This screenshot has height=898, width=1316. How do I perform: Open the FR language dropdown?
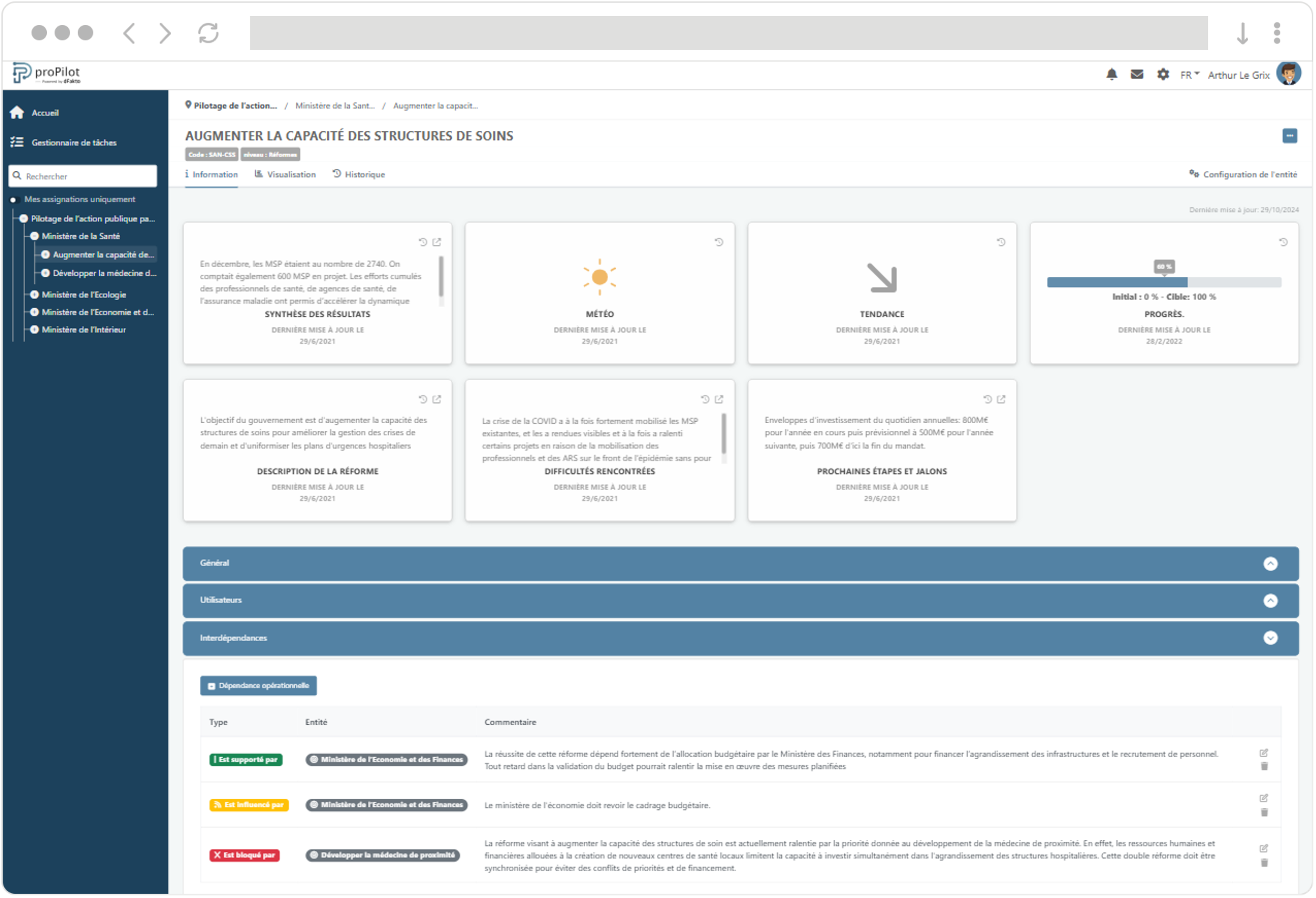point(1189,75)
